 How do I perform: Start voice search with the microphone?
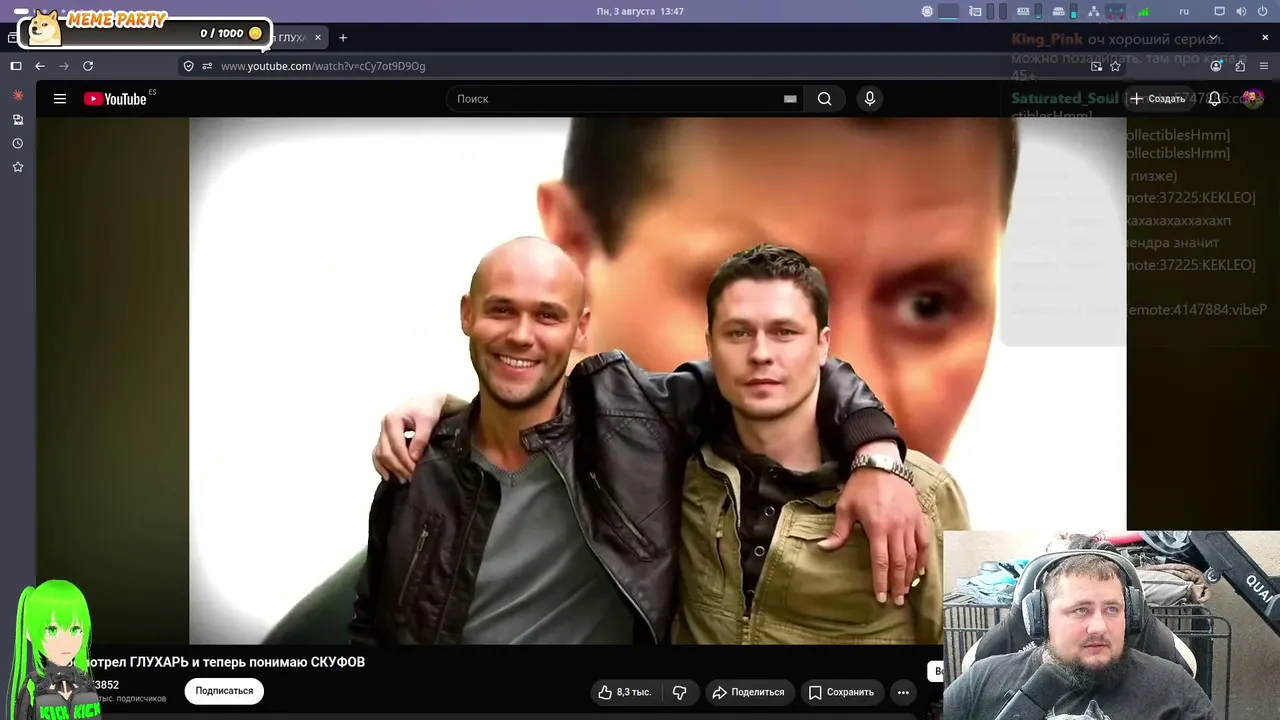pos(870,99)
